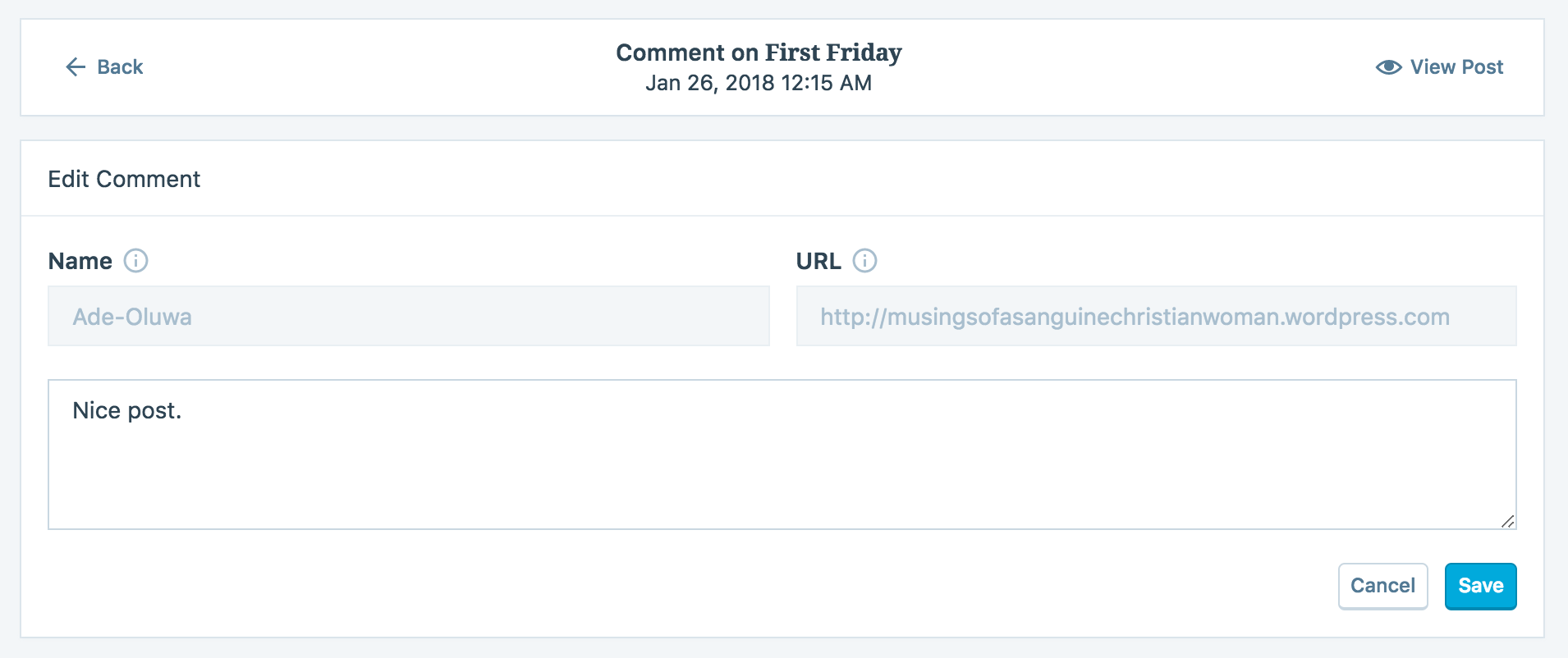The image size is (1568, 658).
Task: Open the info icon beside URL
Action: [864, 261]
